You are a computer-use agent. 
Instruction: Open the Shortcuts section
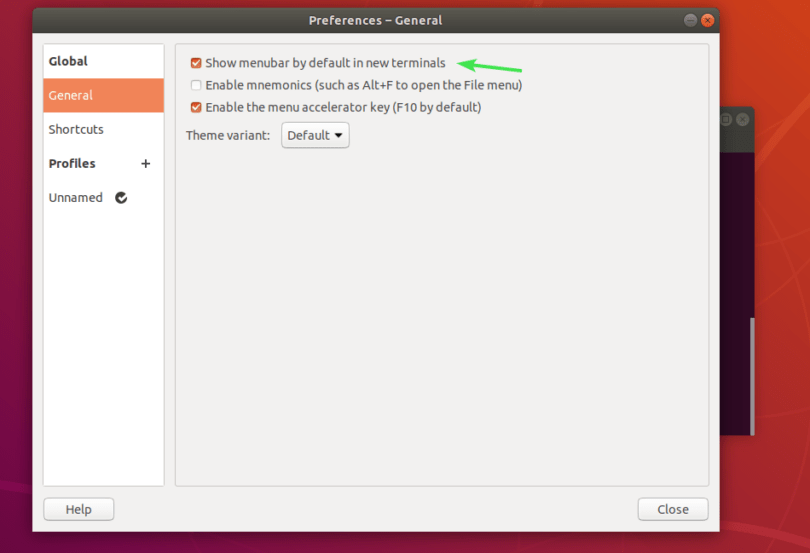(104, 130)
